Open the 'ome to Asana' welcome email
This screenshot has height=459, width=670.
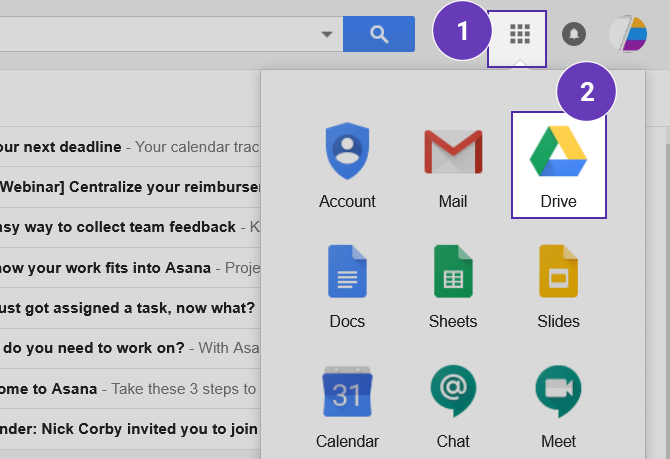point(130,388)
